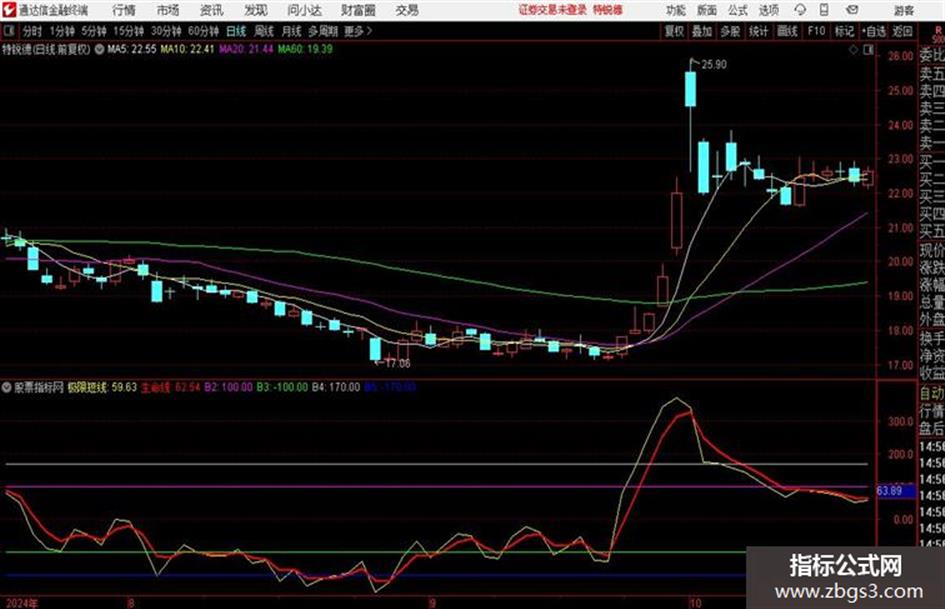Viewport: 945px width, 609px height.
Task: Switch to the 分时 period tab
Action: point(33,31)
